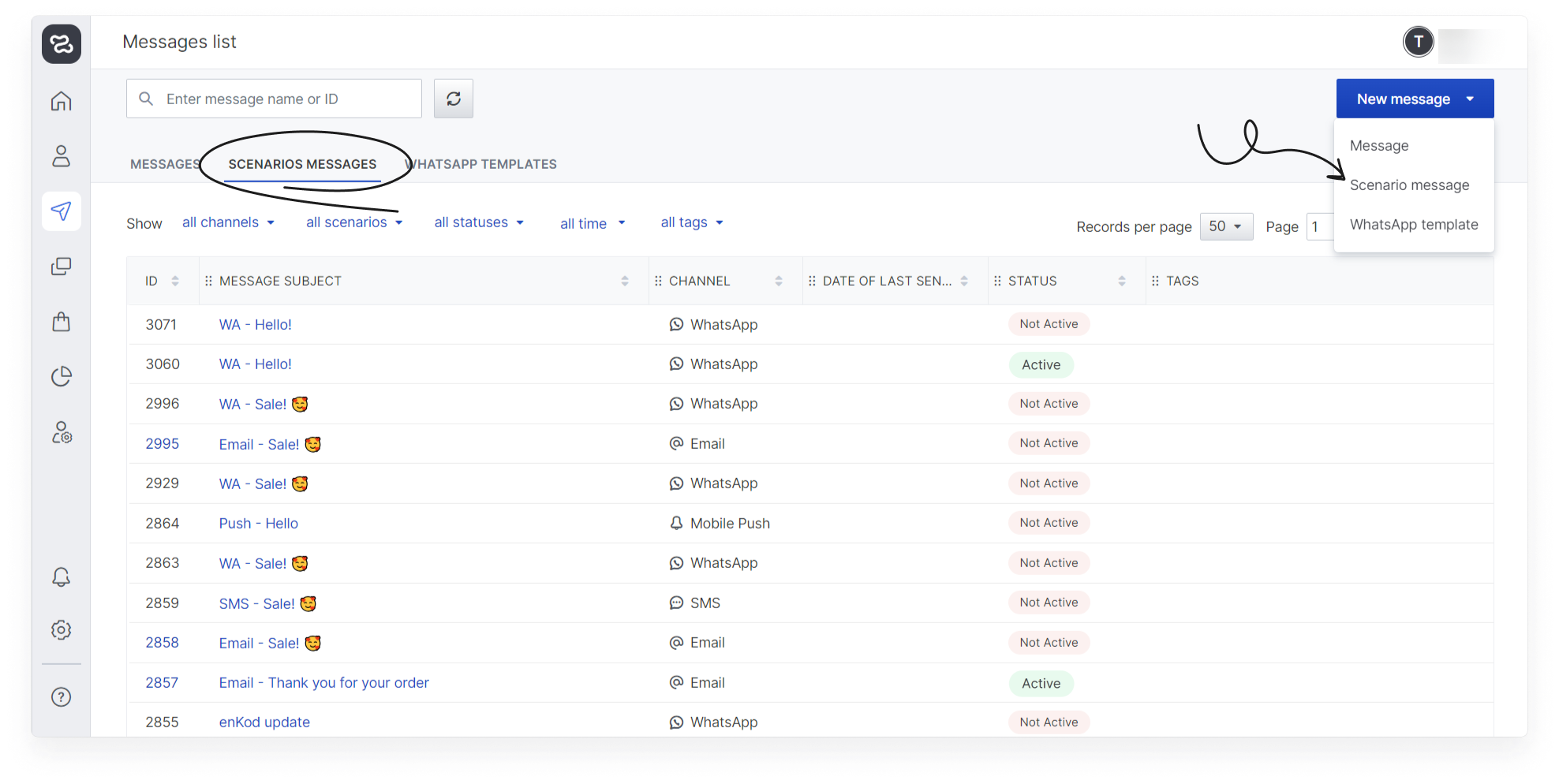1559x784 pixels.
Task: Sort by Channel column arrows
Action: pyautogui.click(x=779, y=281)
